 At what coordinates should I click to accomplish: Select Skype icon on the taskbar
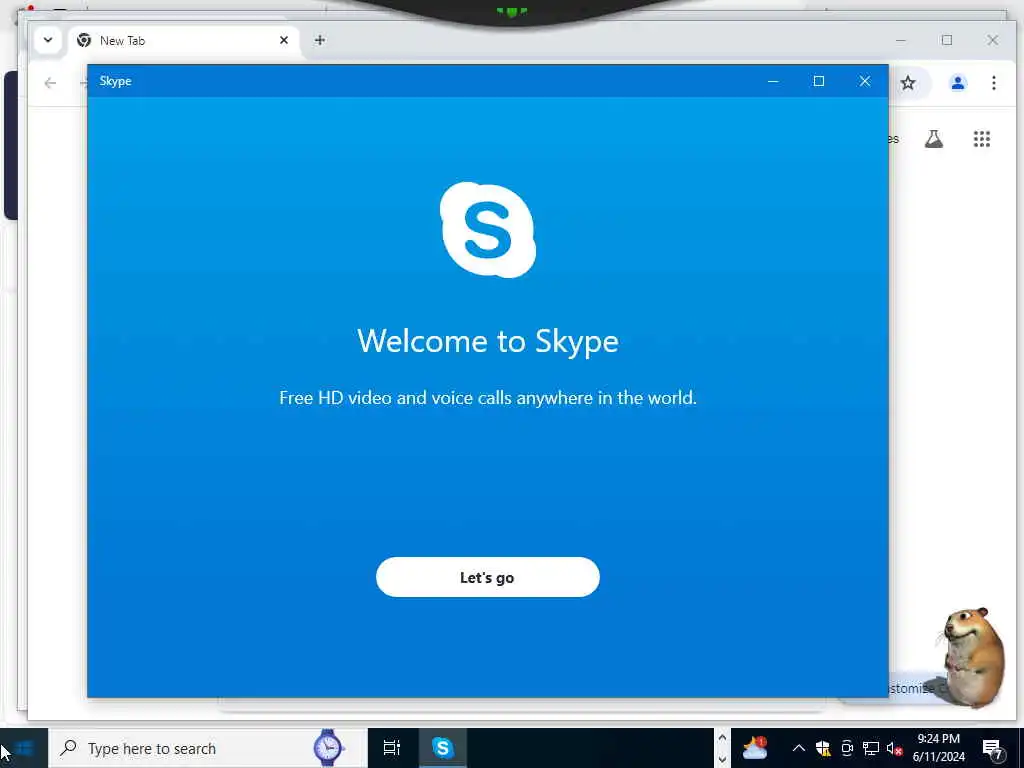(x=443, y=748)
